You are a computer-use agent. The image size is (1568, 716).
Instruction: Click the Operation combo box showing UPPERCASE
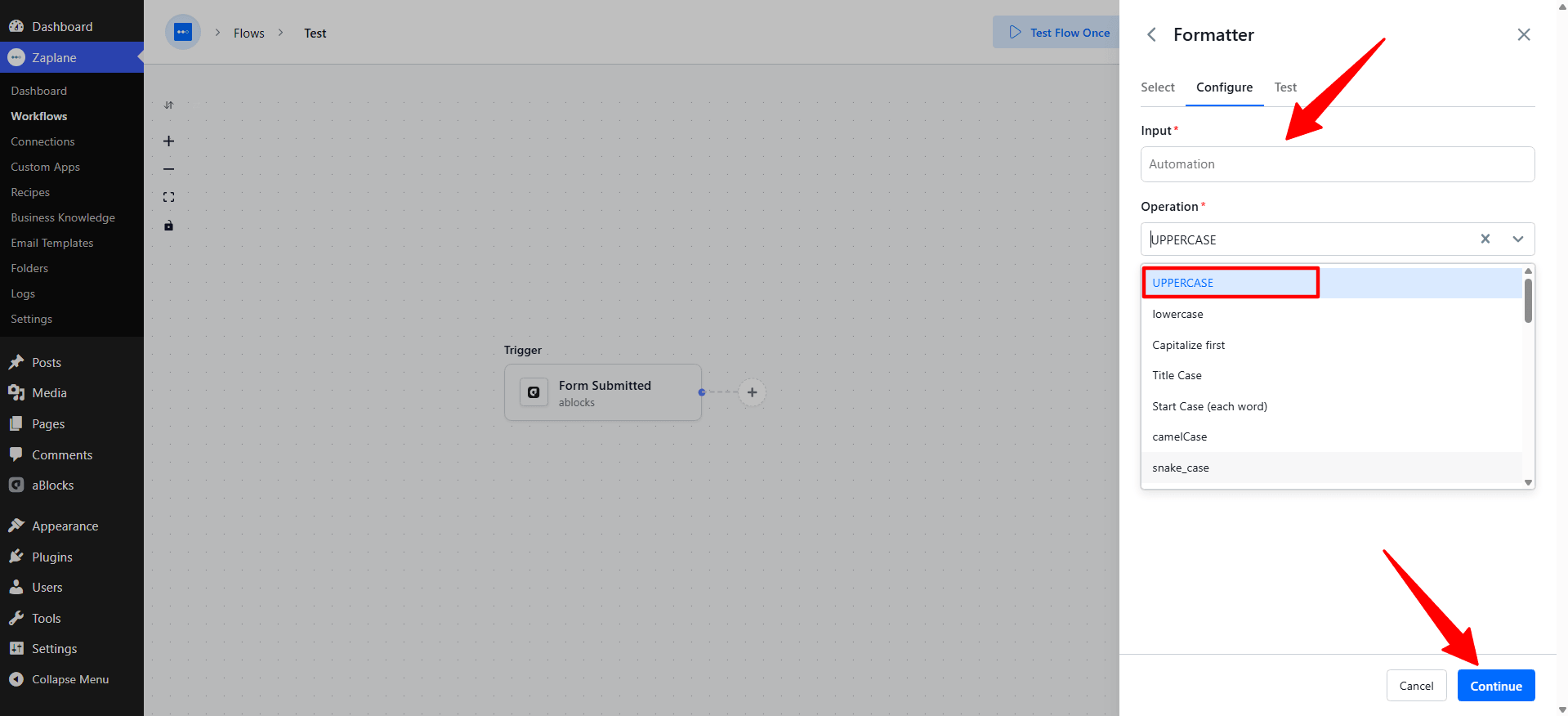1338,239
